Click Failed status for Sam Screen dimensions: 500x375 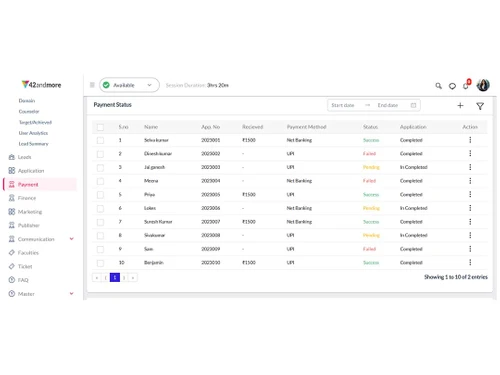click(369, 249)
